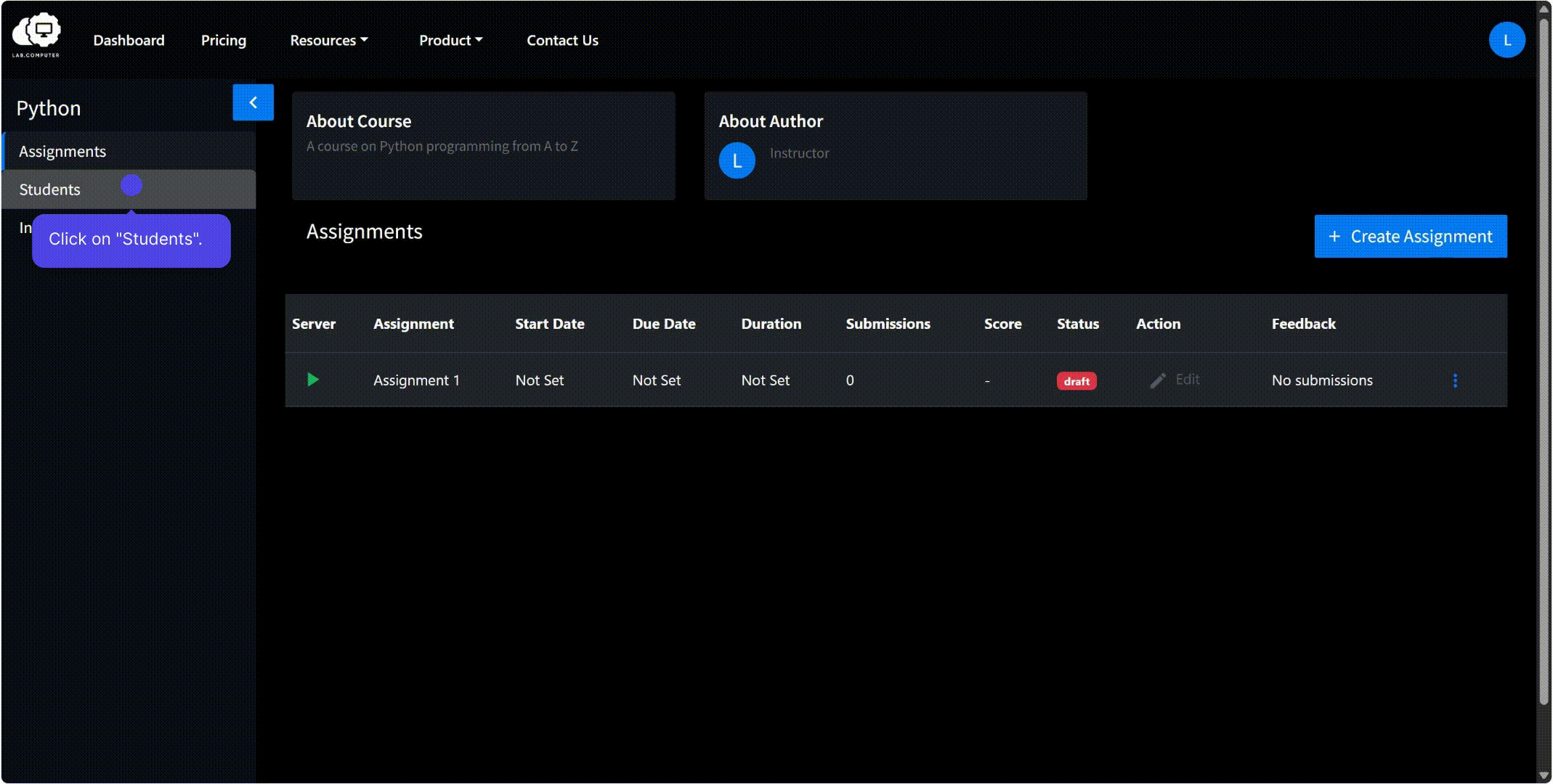Go to the Dashboard page

coord(129,41)
